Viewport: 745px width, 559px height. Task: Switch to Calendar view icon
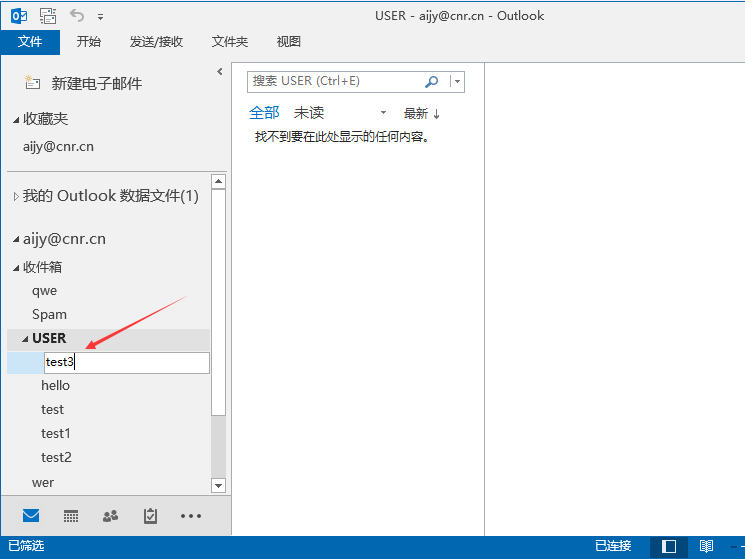[71, 516]
